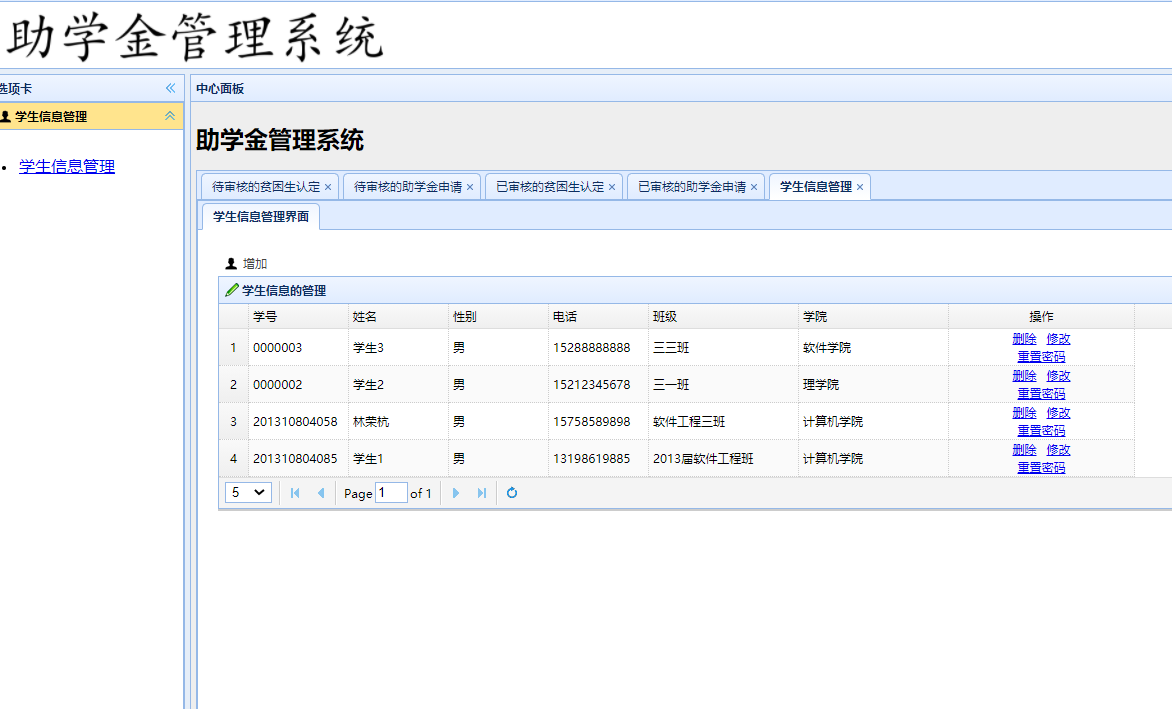Image resolution: width=1172 pixels, height=709 pixels.
Task: Open the 学生信息管理 sidebar link
Action: (67, 167)
